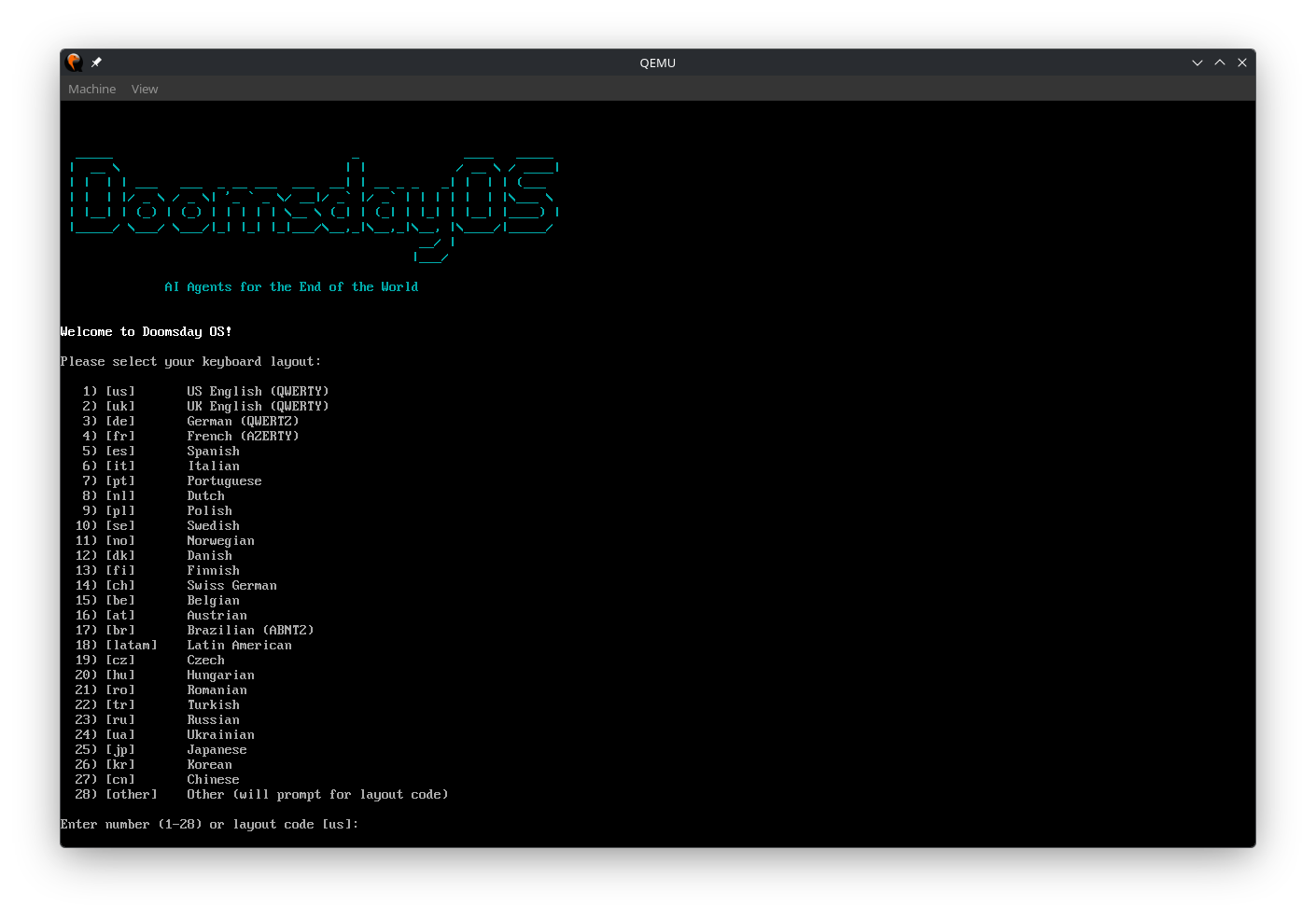1316x919 pixels.
Task: Click the Doomsday OS ASCII art logo
Action: [314, 201]
